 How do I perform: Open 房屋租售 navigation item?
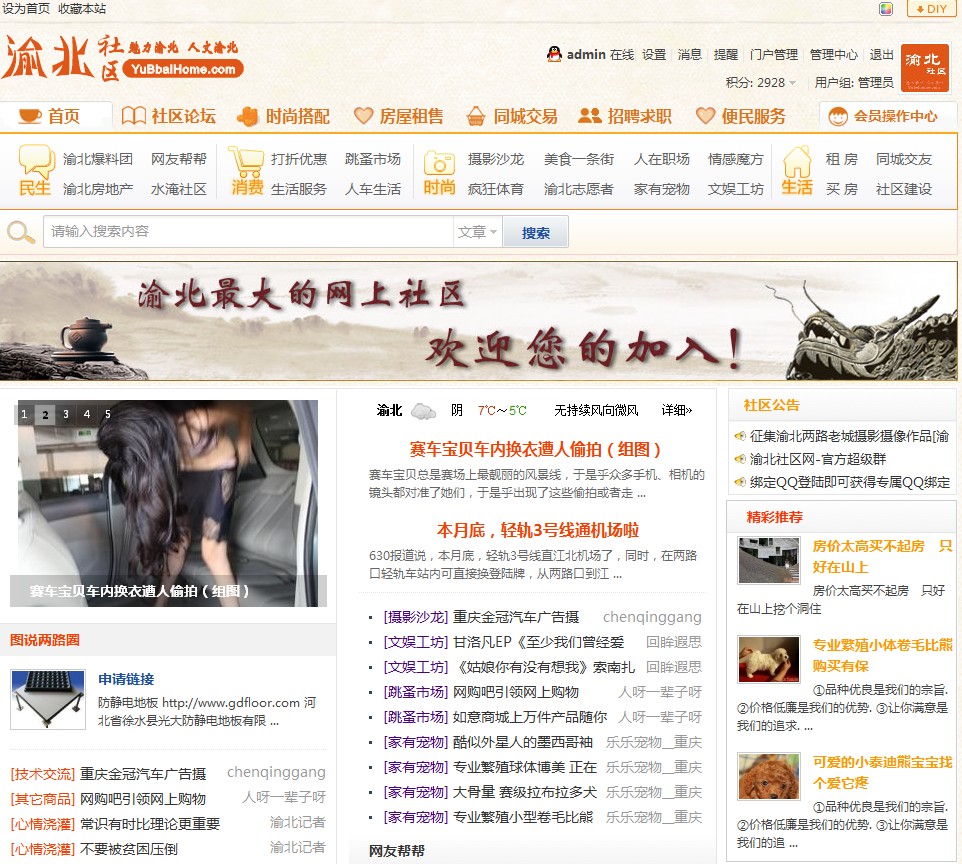[399, 116]
